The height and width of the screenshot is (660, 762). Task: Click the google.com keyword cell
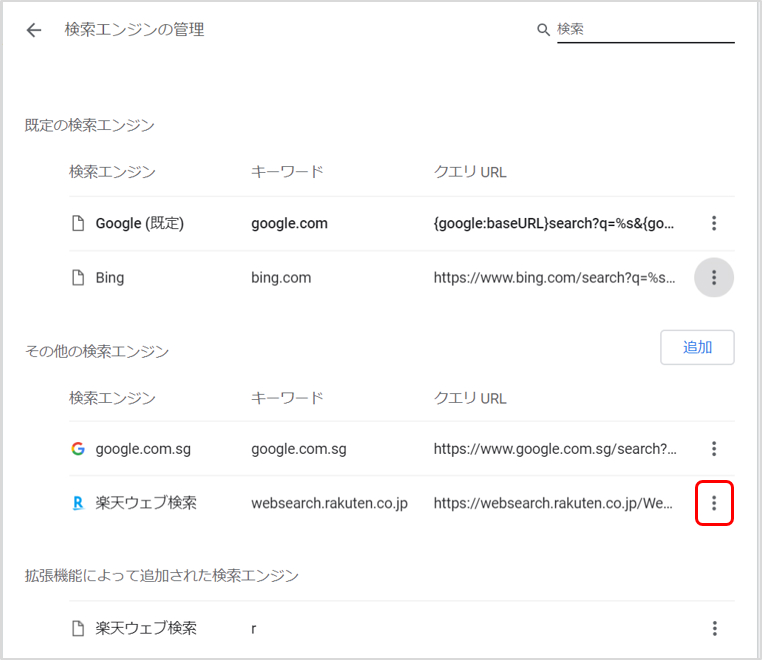coord(289,224)
